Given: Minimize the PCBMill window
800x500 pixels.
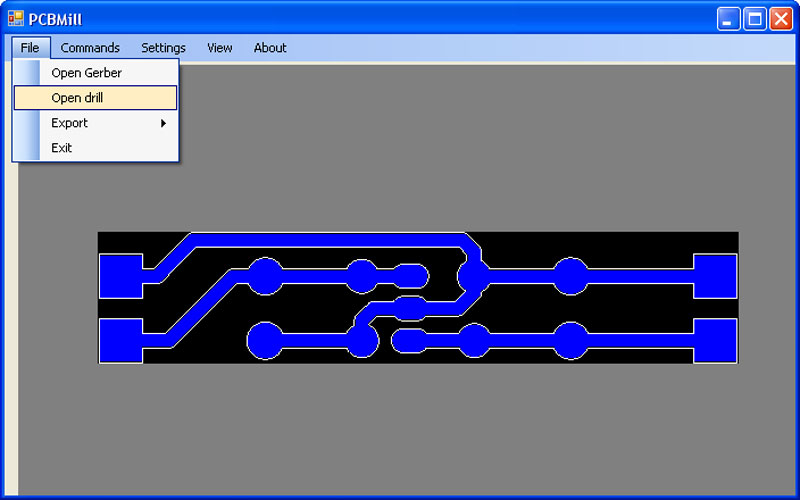Looking at the screenshot, I should [x=728, y=19].
